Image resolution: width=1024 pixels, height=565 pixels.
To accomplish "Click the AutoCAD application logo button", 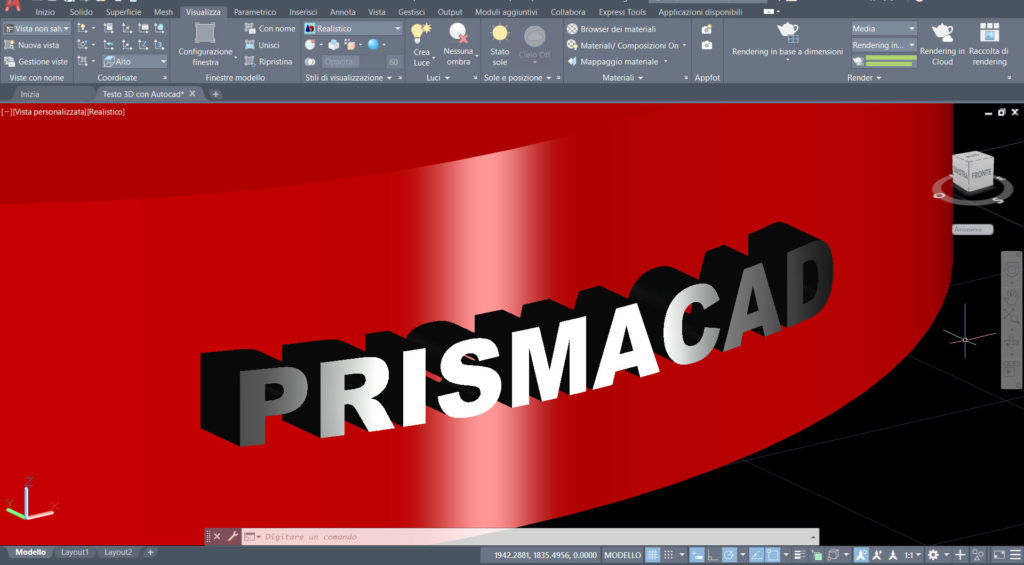I will [x=12, y=6].
